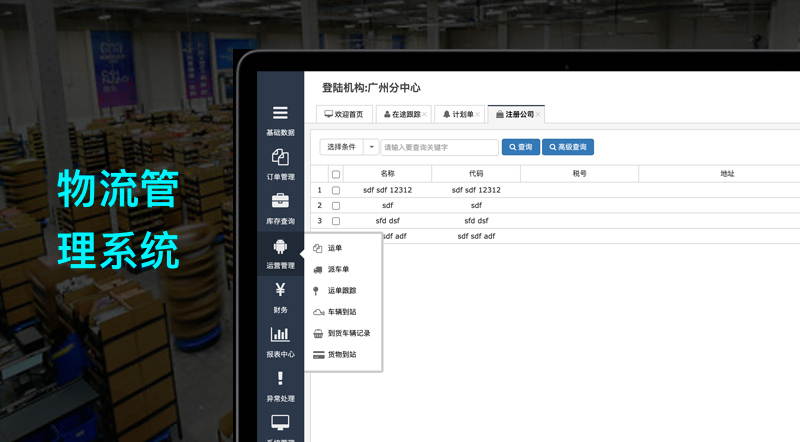
Task: Close the 注册公司 tab
Action: coord(538,115)
